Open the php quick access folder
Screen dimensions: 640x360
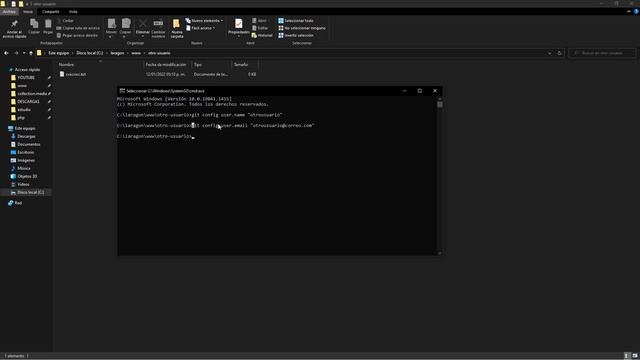point(21,118)
